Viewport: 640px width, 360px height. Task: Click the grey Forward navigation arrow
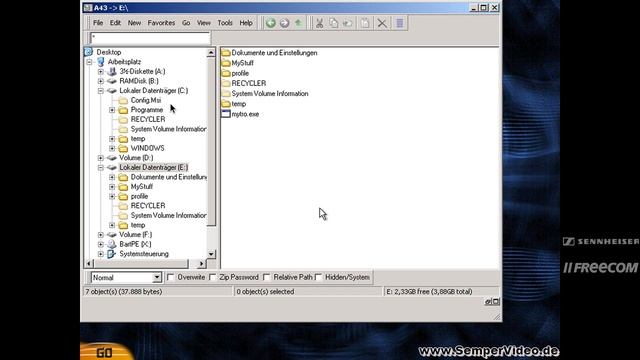click(x=284, y=23)
